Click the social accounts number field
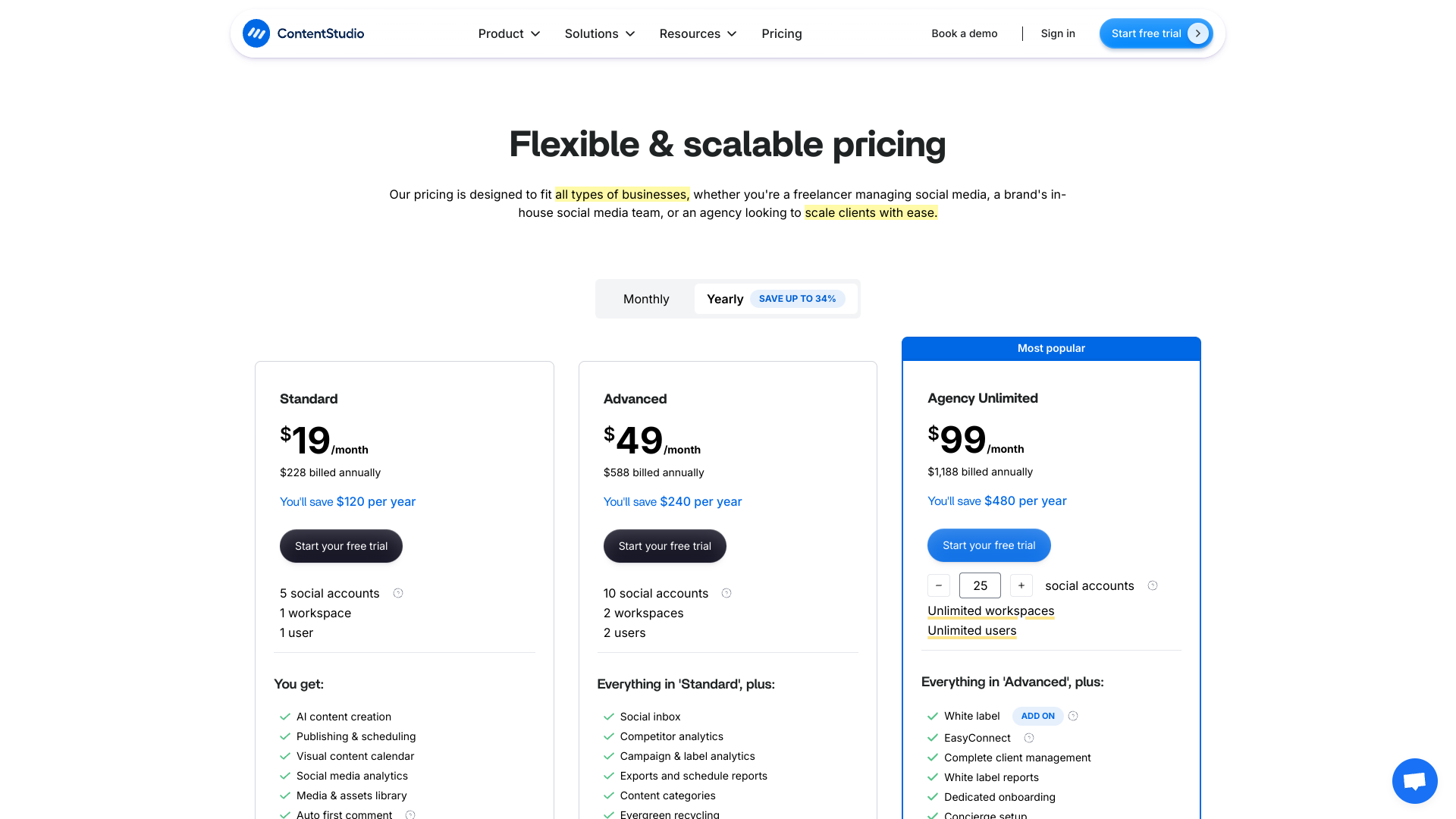The height and width of the screenshot is (819, 1456). (980, 585)
